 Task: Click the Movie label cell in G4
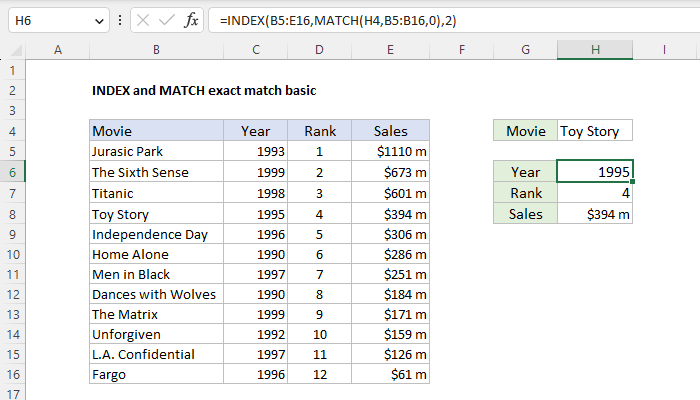pyautogui.click(x=525, y=131)
